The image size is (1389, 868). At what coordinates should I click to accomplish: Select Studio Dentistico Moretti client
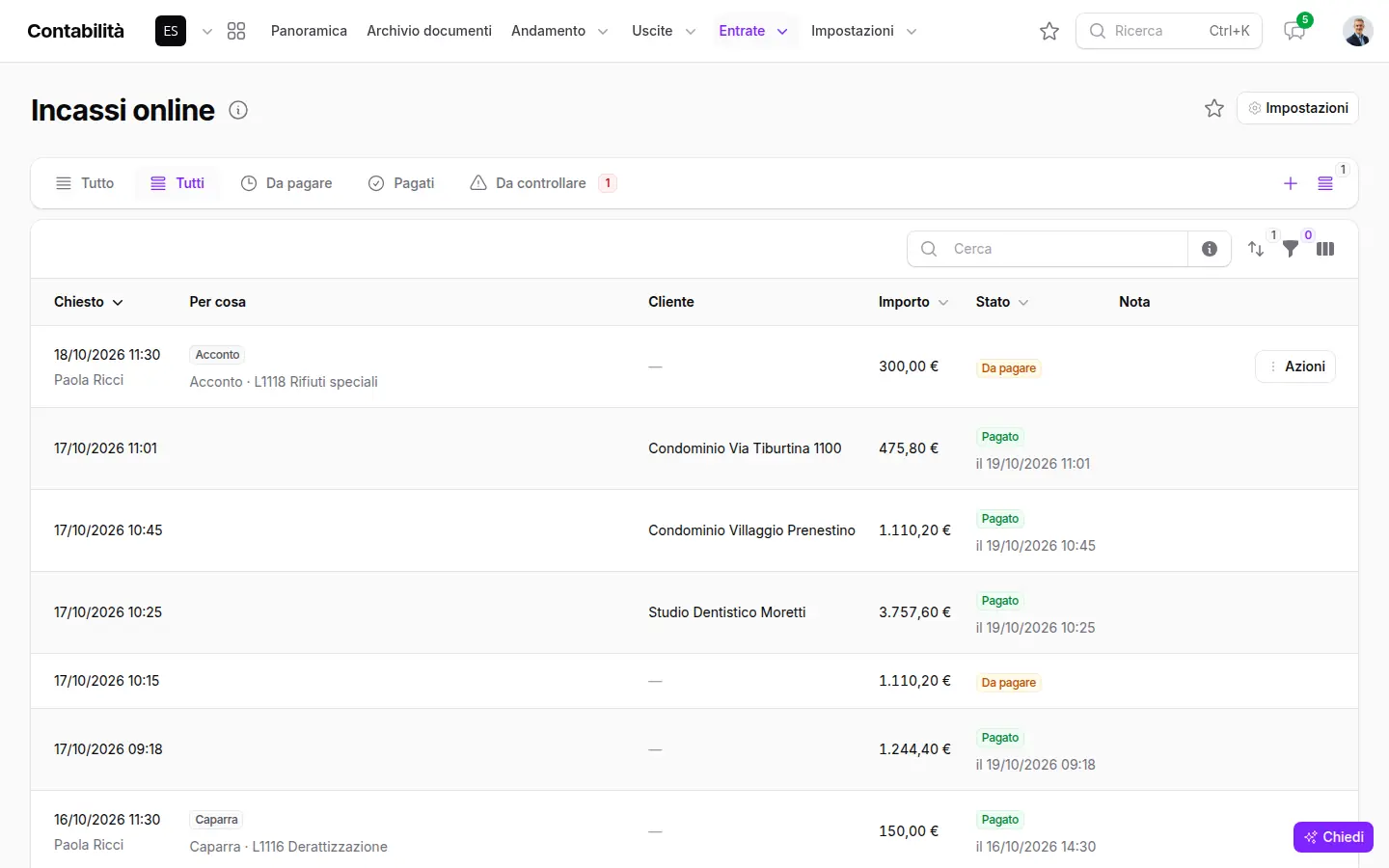pos(727,612)
